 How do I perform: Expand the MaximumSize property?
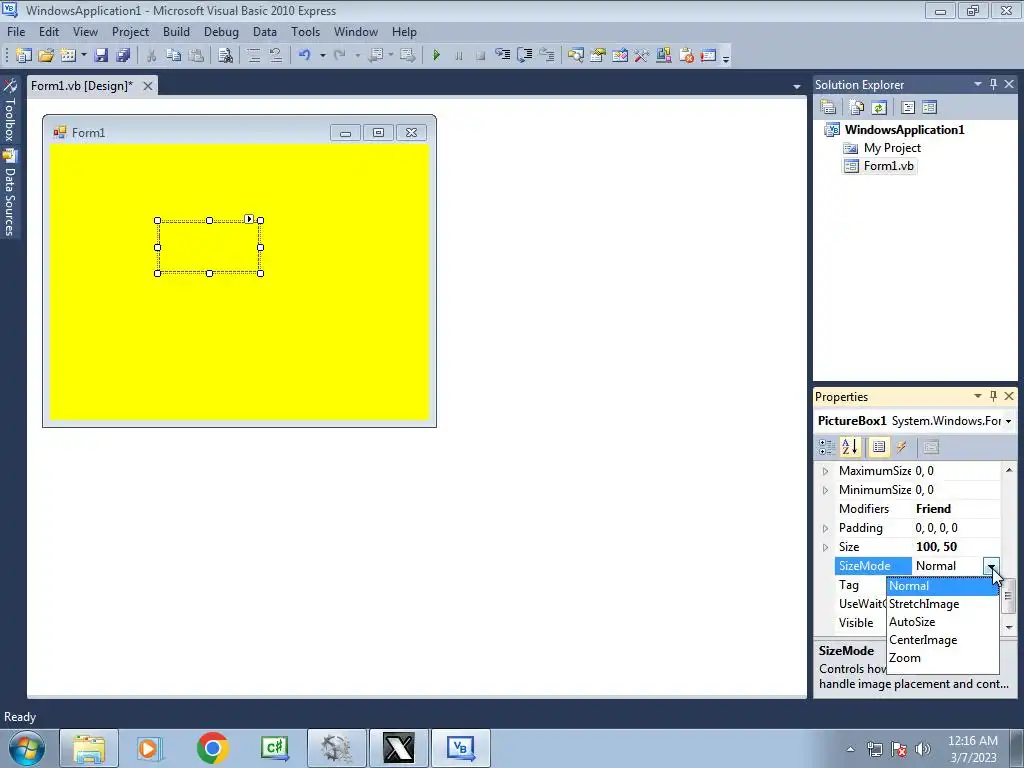tap(825, 471)
